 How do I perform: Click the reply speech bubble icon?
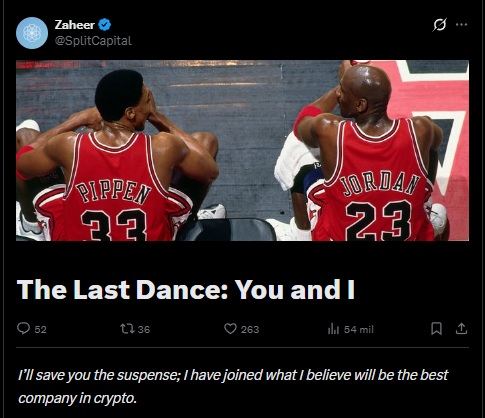tap(23, 329)
